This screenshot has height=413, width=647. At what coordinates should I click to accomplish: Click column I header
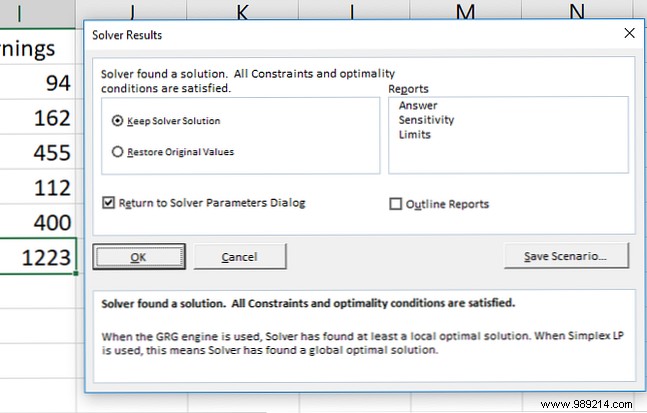pyautogui.click(x=38, y=14)
